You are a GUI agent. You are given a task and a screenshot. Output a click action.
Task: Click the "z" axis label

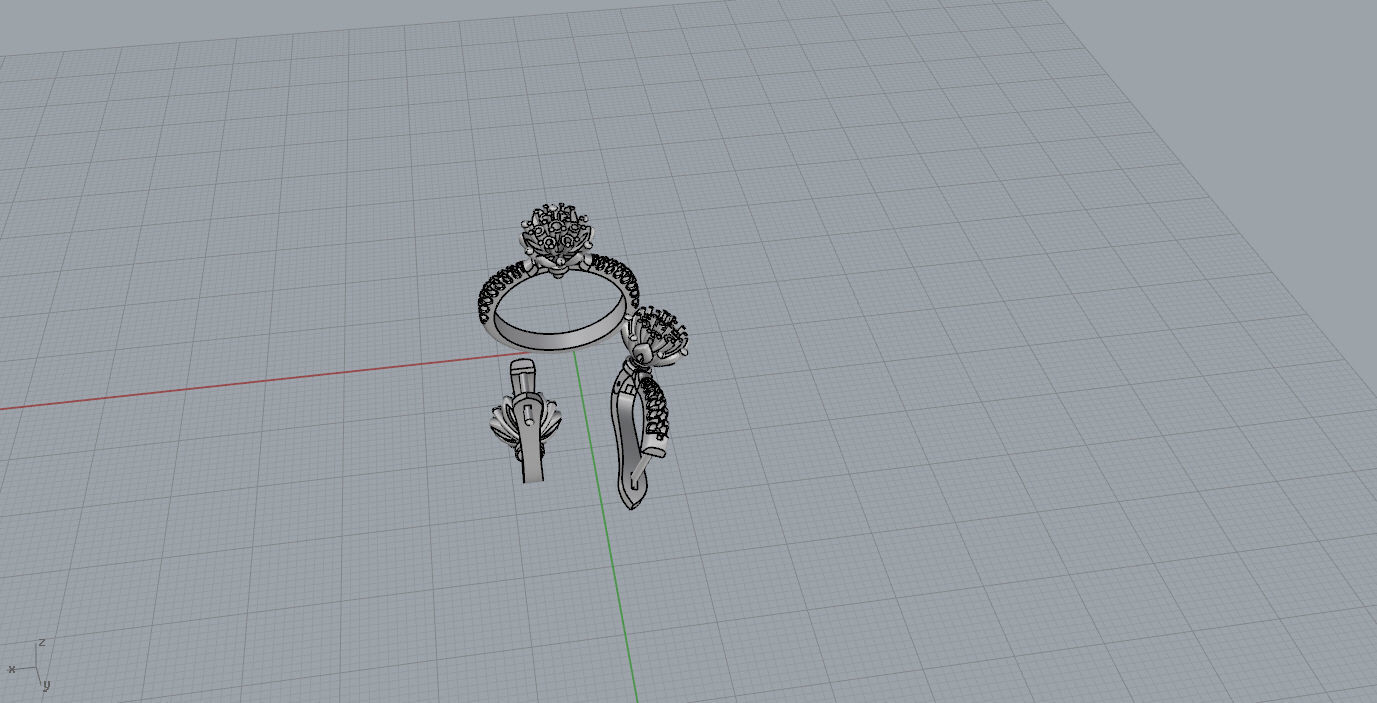tap(42, 641)
